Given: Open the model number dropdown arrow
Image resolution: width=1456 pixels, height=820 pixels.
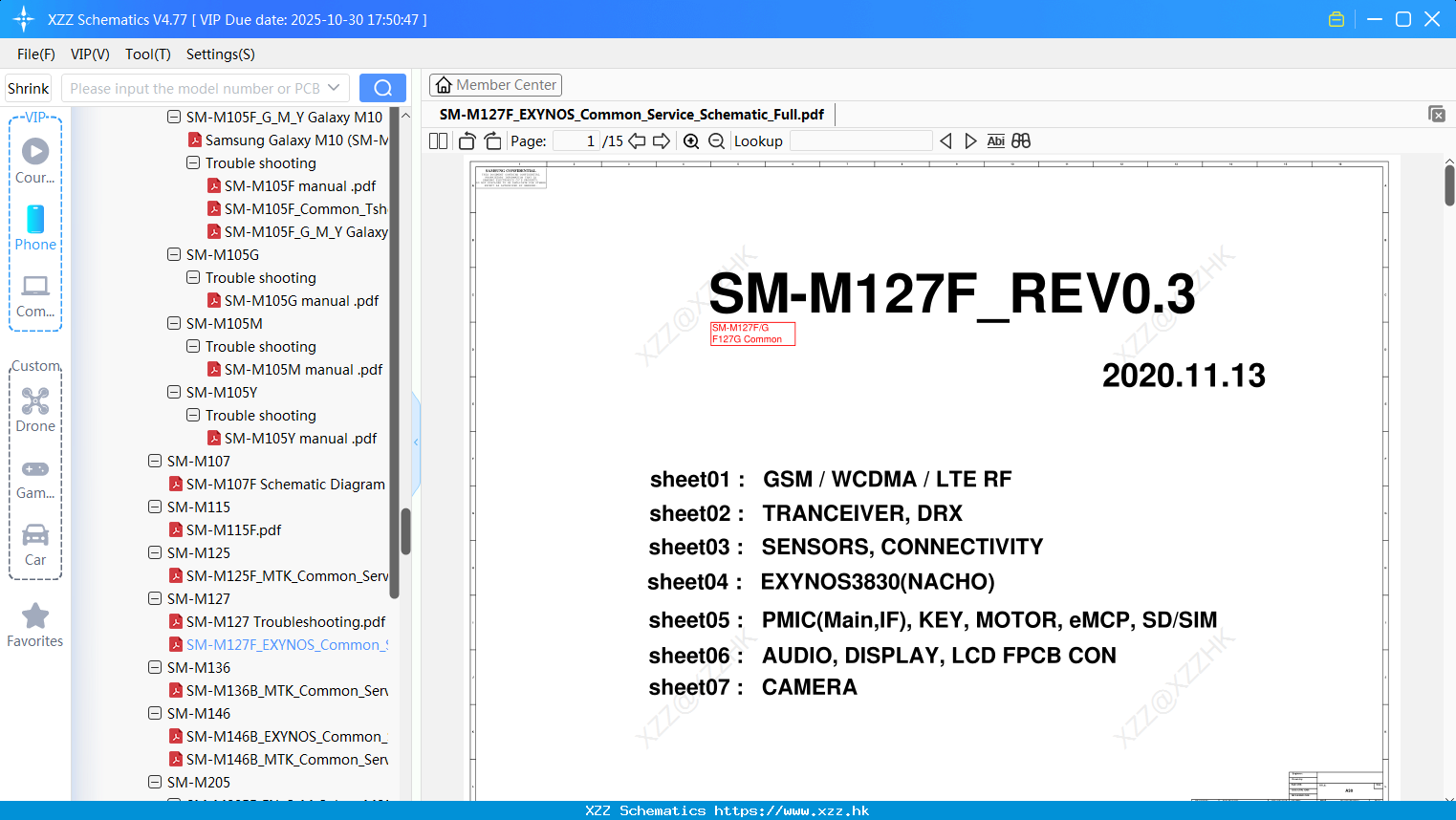Looking at the screenshot, I should 334,88.
